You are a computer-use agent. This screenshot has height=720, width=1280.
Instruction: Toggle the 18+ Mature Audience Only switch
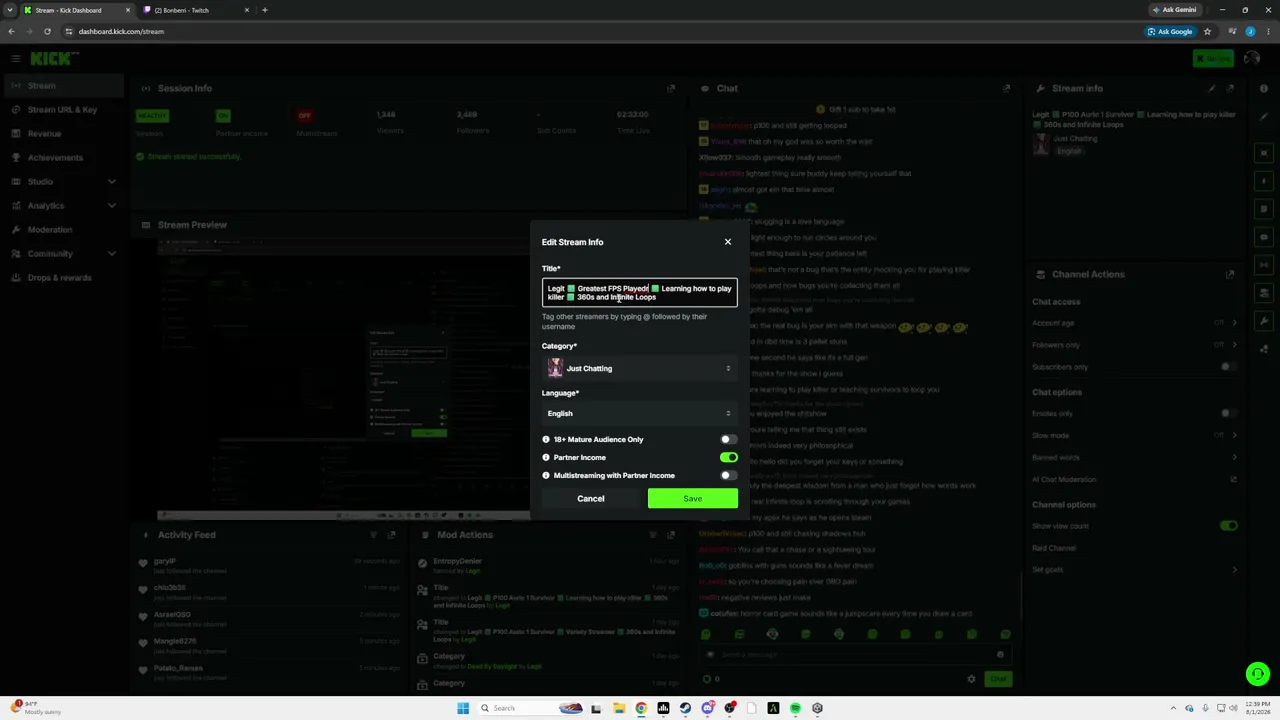click(729, 440)
